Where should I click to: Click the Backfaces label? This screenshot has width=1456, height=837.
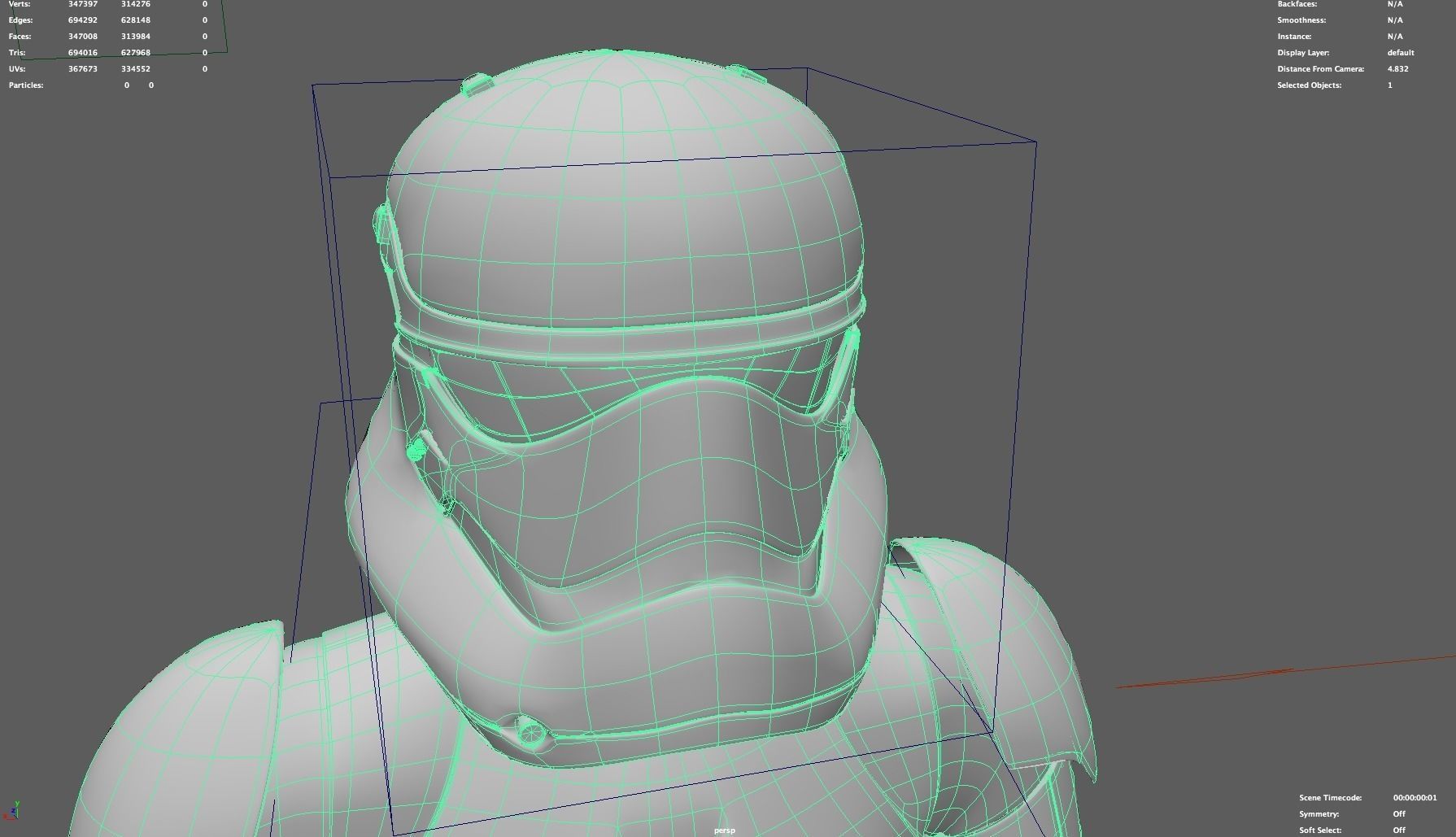(1297, 4)
